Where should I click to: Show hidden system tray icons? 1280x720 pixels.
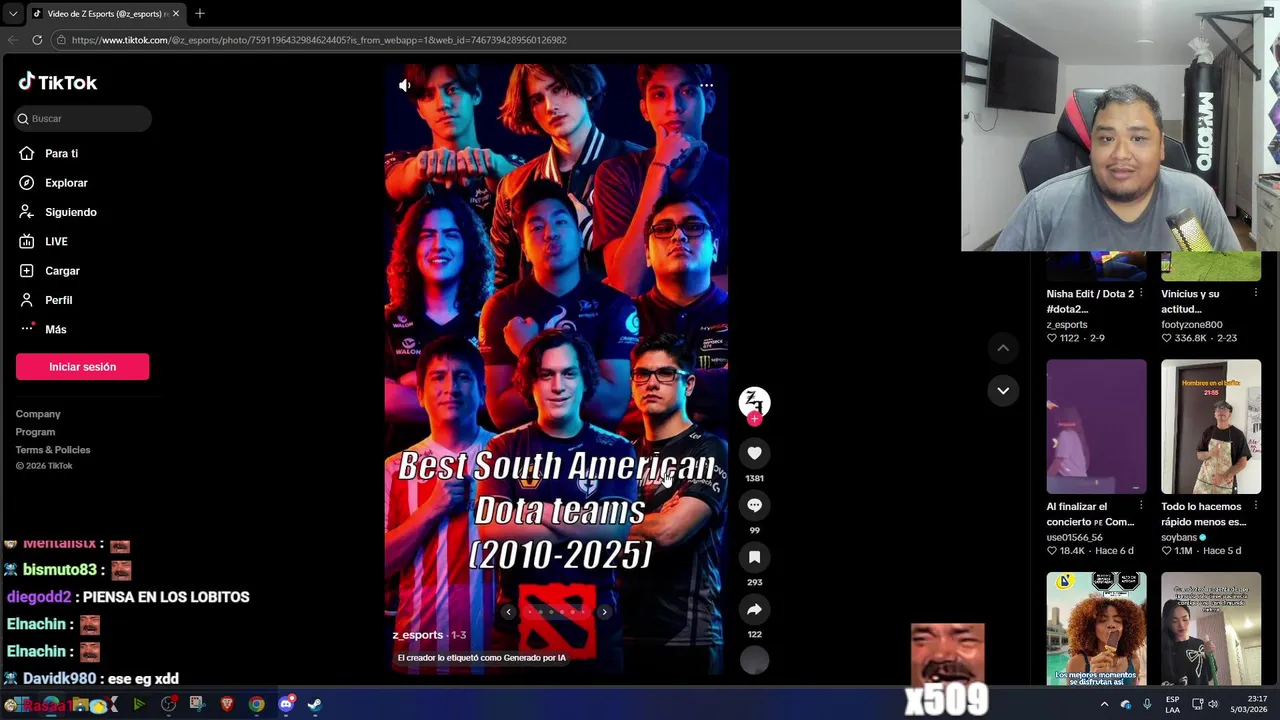pyautogui.click(x=1104, y=705)
